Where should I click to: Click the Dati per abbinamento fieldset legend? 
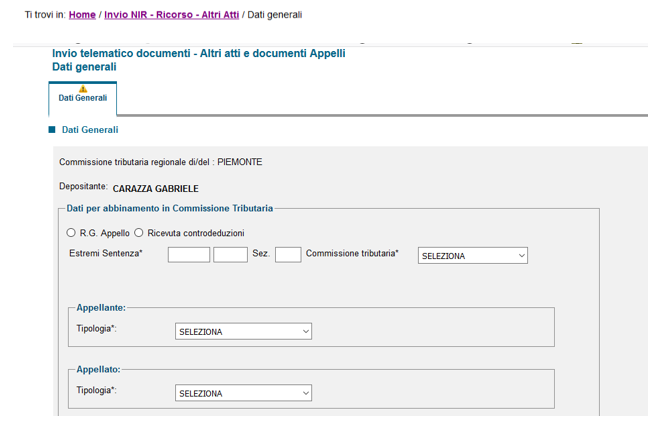[170, 208]
